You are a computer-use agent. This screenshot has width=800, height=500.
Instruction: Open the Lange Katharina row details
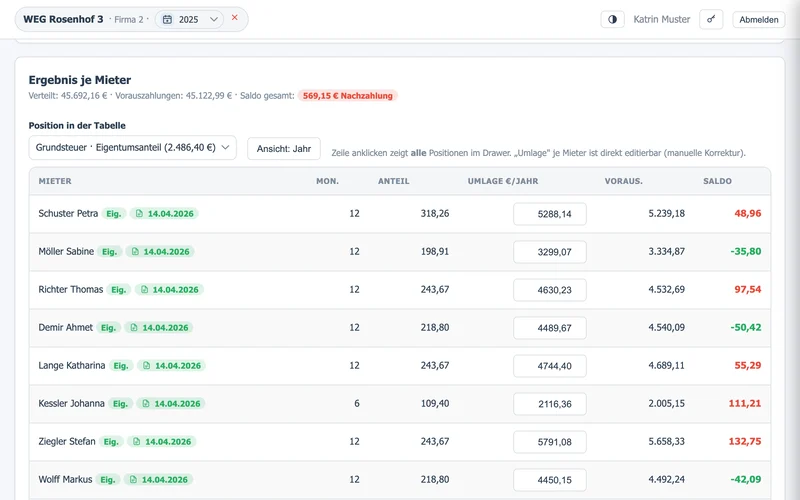[399, 365]
